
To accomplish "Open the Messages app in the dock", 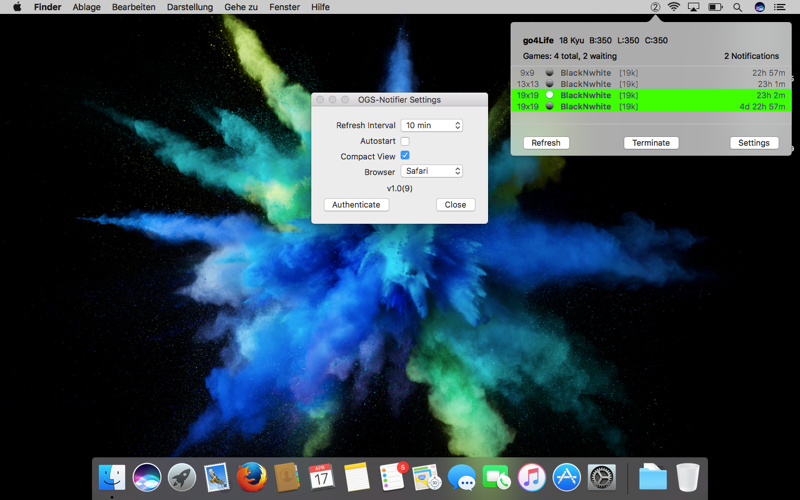I will [462, 478].
